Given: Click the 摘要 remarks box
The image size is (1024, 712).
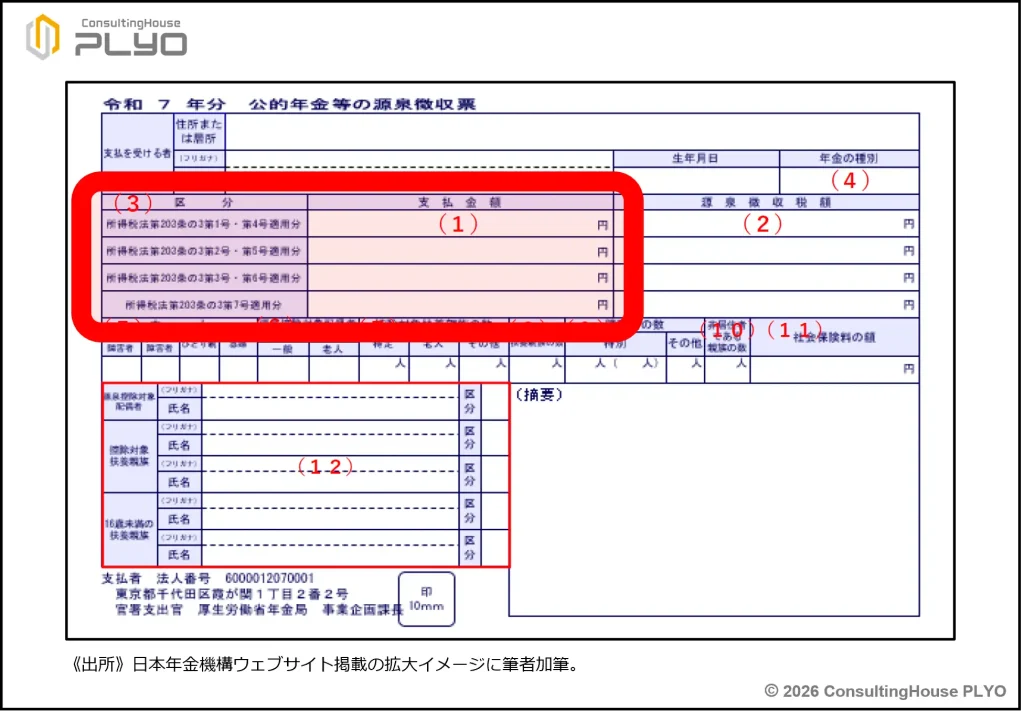Looking at the screenshot, I should click(x=713, y=500).
